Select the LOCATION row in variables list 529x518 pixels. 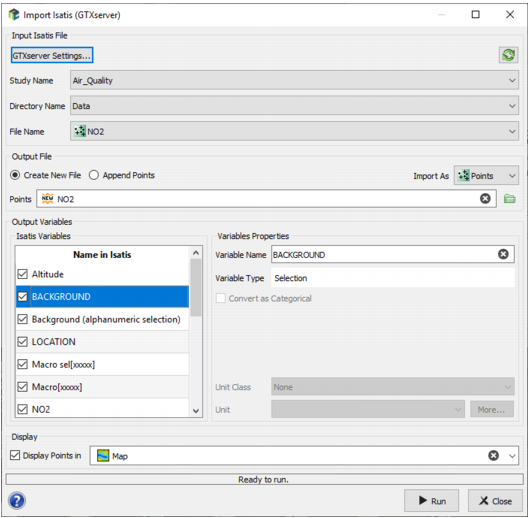tap(103, 342)
